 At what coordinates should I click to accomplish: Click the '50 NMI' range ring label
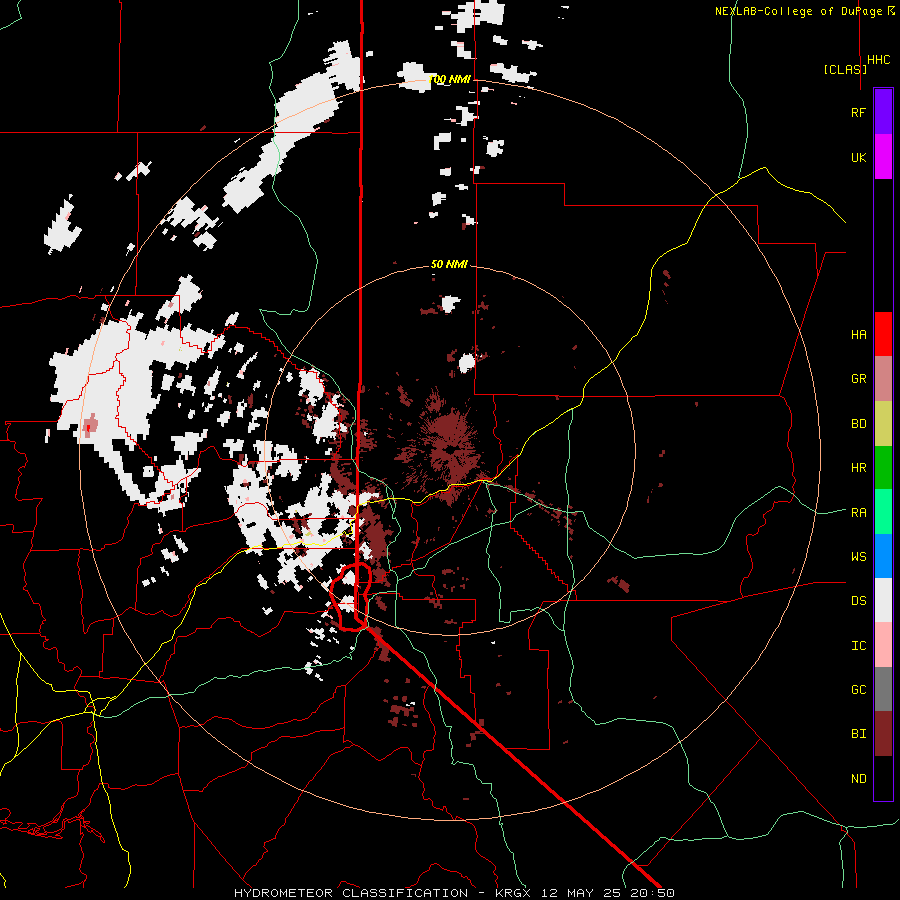pos(449,264)
